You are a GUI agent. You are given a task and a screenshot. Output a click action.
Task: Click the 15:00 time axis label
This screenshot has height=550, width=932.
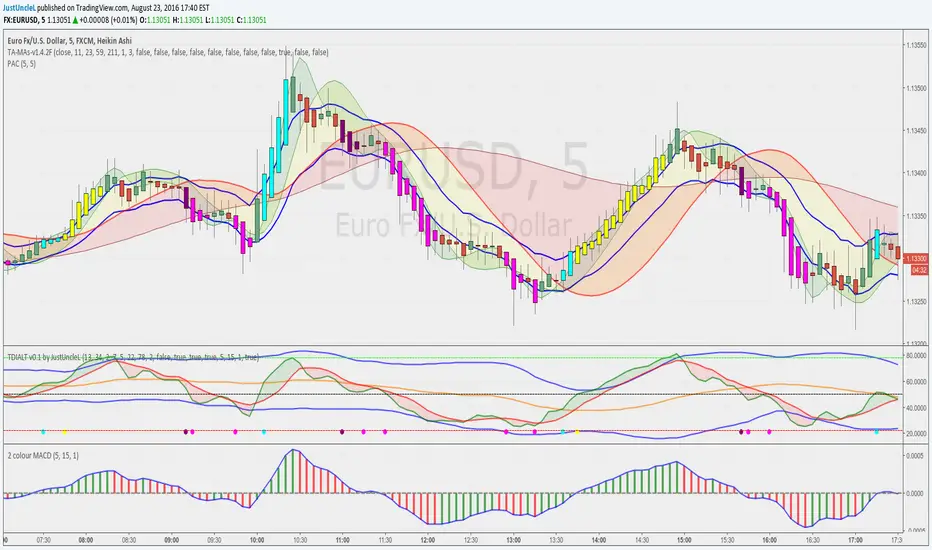coord(684,540)
